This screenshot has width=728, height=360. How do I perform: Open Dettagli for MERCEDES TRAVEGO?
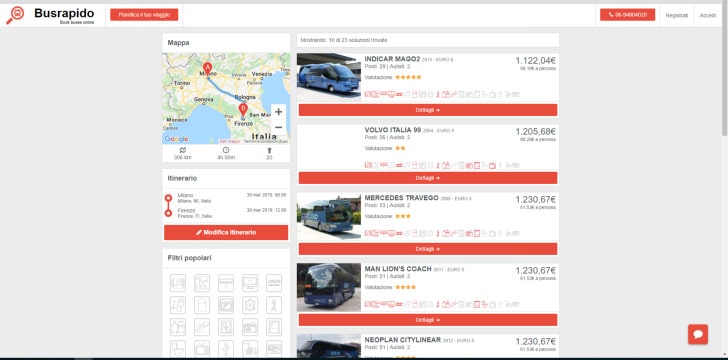(428, 249)
